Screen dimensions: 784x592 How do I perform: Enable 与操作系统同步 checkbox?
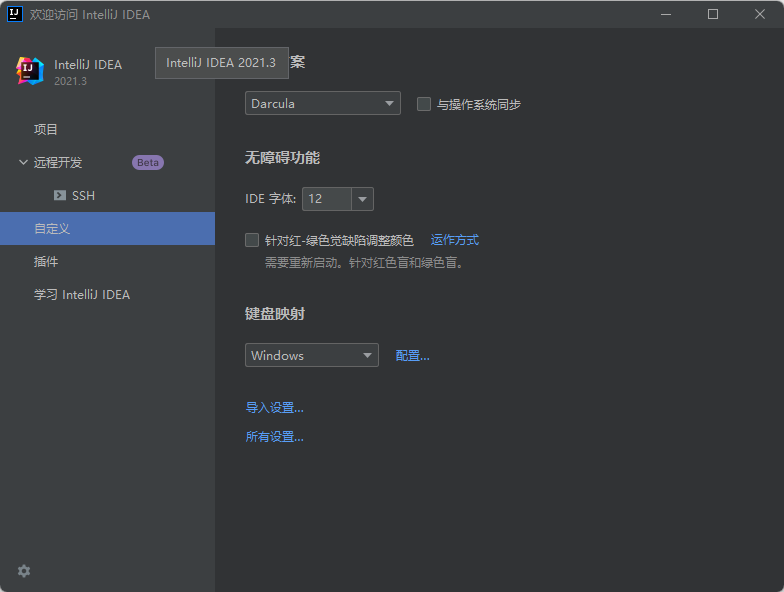click(x=424, y=104)
